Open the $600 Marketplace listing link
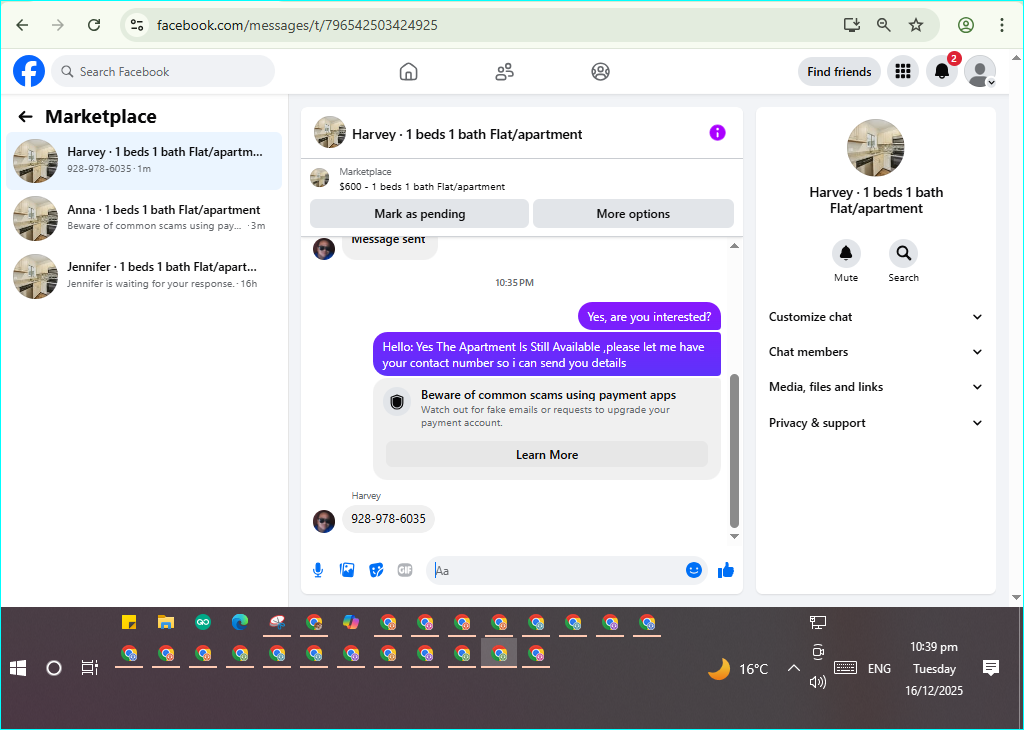This screenshot has height=730, width=1024. coord(422,187)
